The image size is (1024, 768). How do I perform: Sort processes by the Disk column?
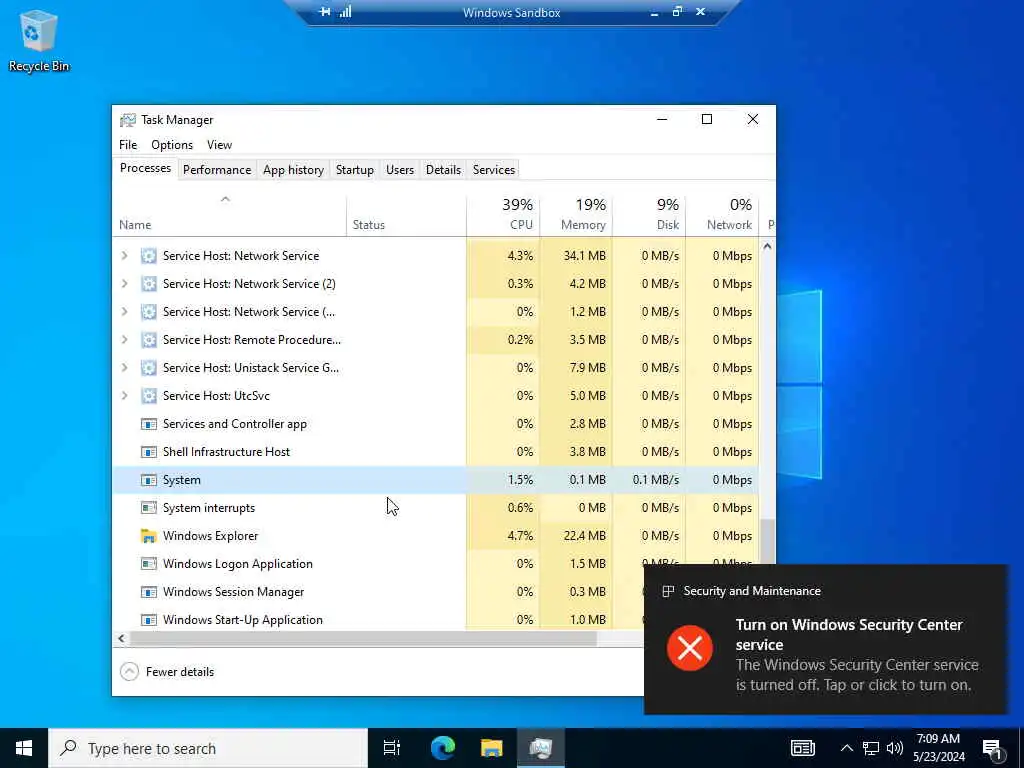coord(649,214)
